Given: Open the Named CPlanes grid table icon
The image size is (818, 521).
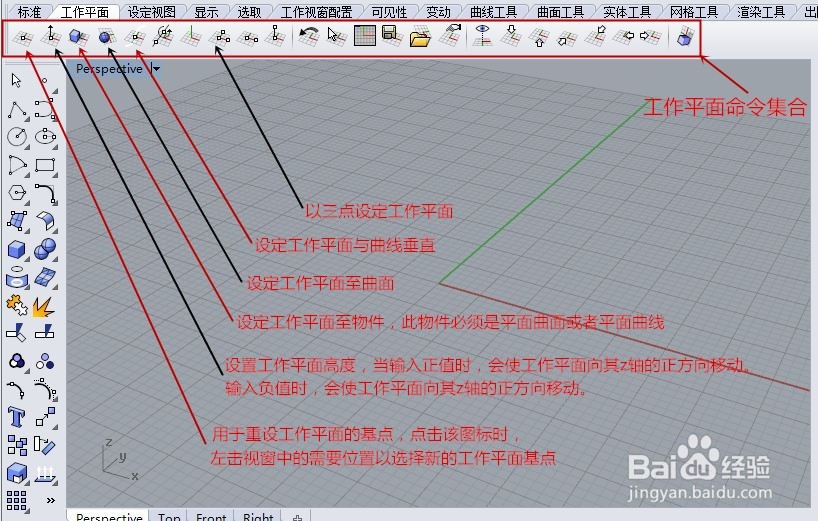Looking at the screenshot, I should pos(364,36).
